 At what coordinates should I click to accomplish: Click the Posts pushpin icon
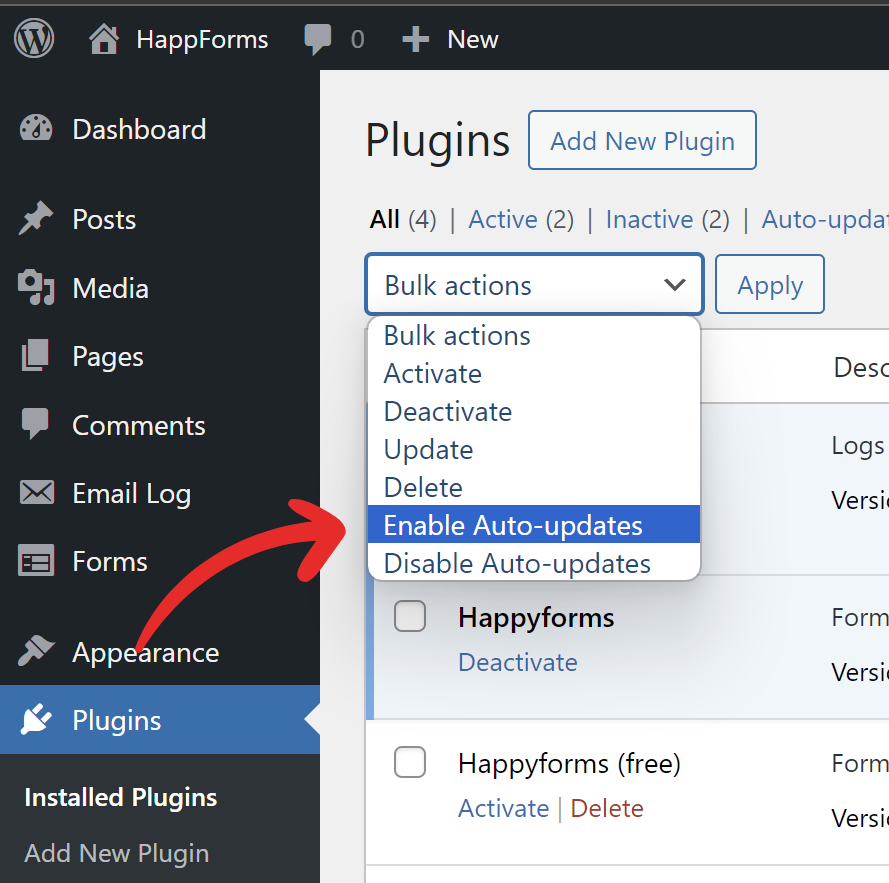coord(36,218)
